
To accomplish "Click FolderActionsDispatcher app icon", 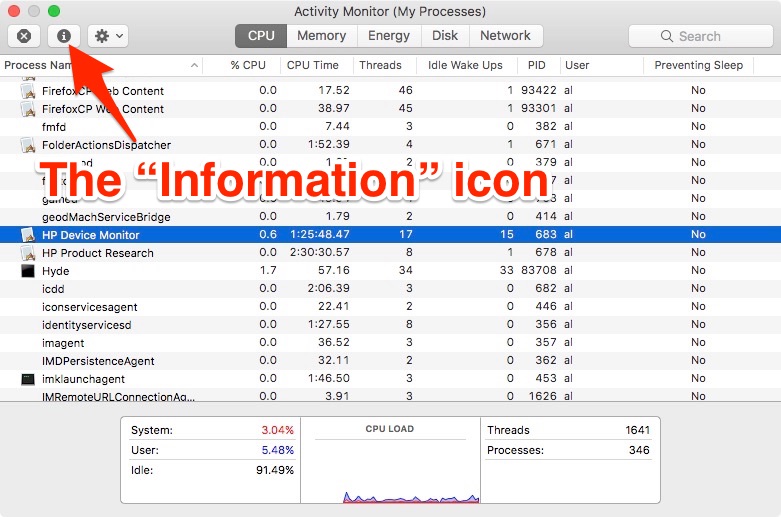I will coord(28,145).
